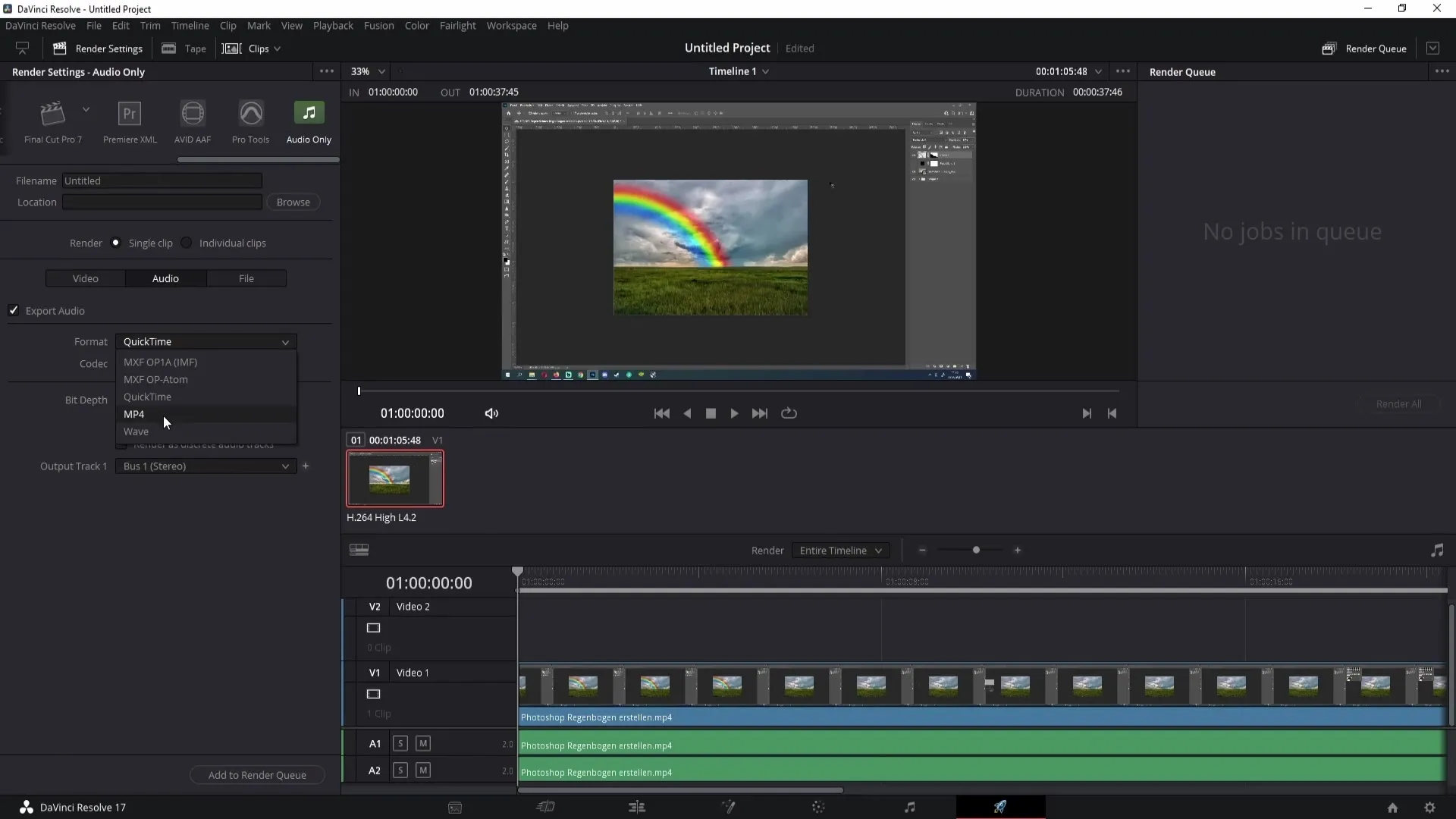Enable the Export Audio checkbox
Viewport: 1456px width, 819px height.
pos(14,310)
